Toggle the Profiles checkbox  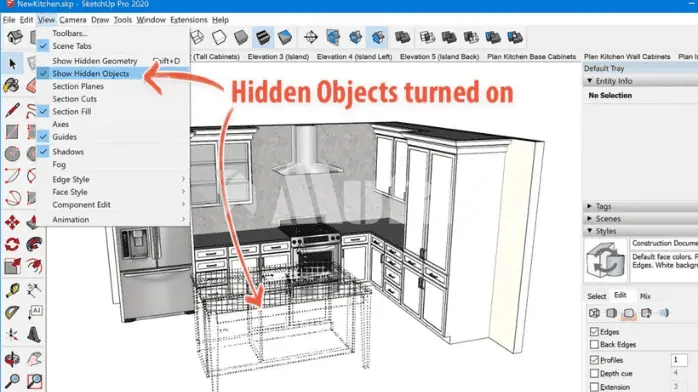click(594, 360)
